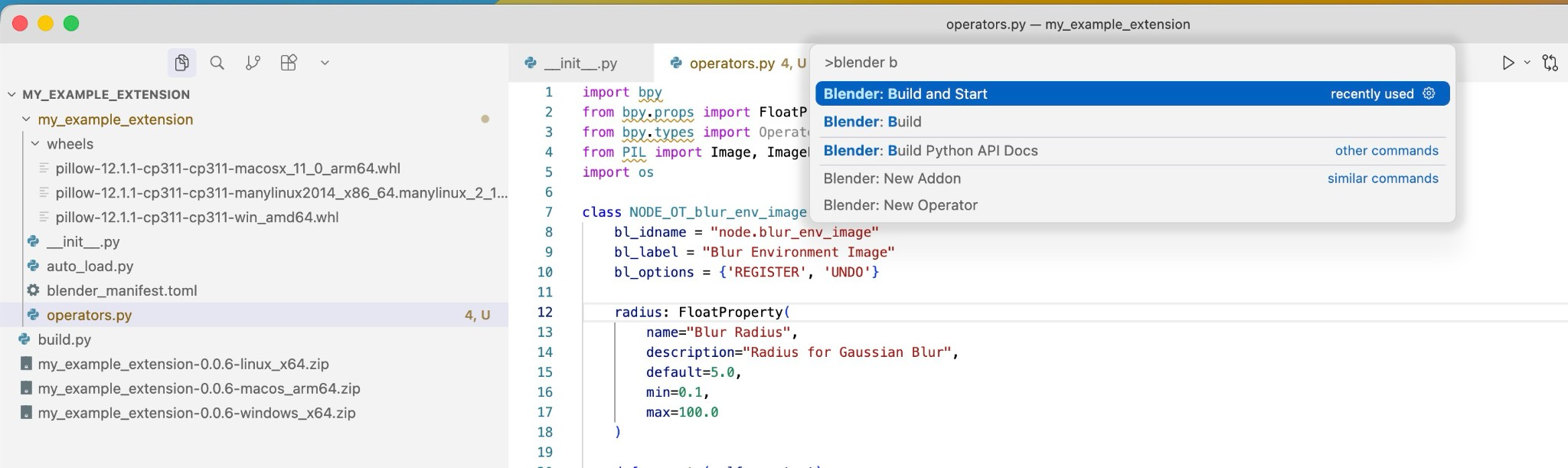Open run options dropdown arrow
This screenshot has width=1568, height=468.
pos(1527,63)
